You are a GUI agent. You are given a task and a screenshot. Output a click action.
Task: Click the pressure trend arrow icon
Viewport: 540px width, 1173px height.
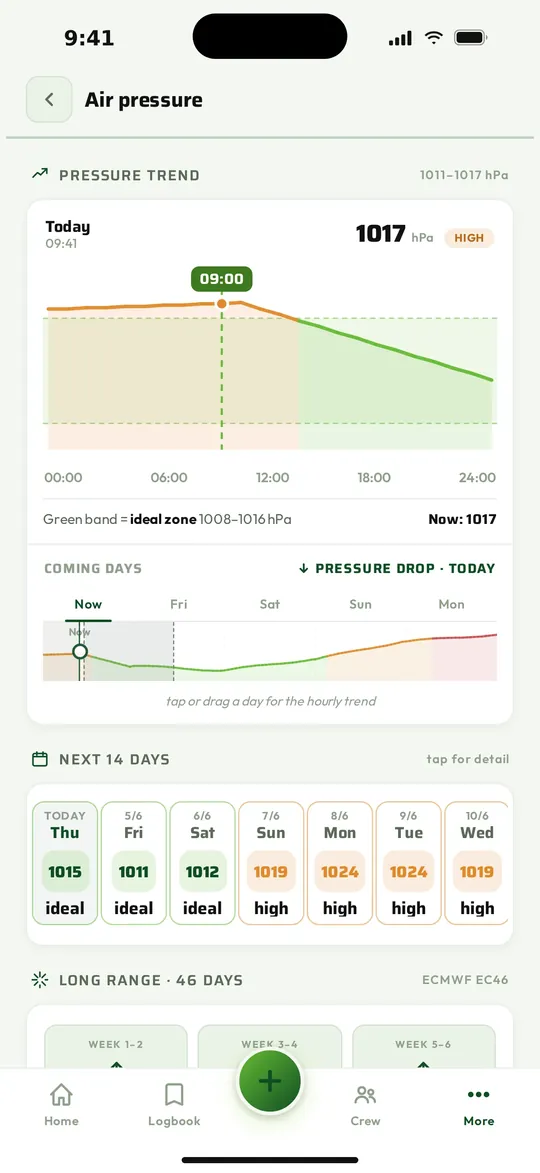coord(40,174)
